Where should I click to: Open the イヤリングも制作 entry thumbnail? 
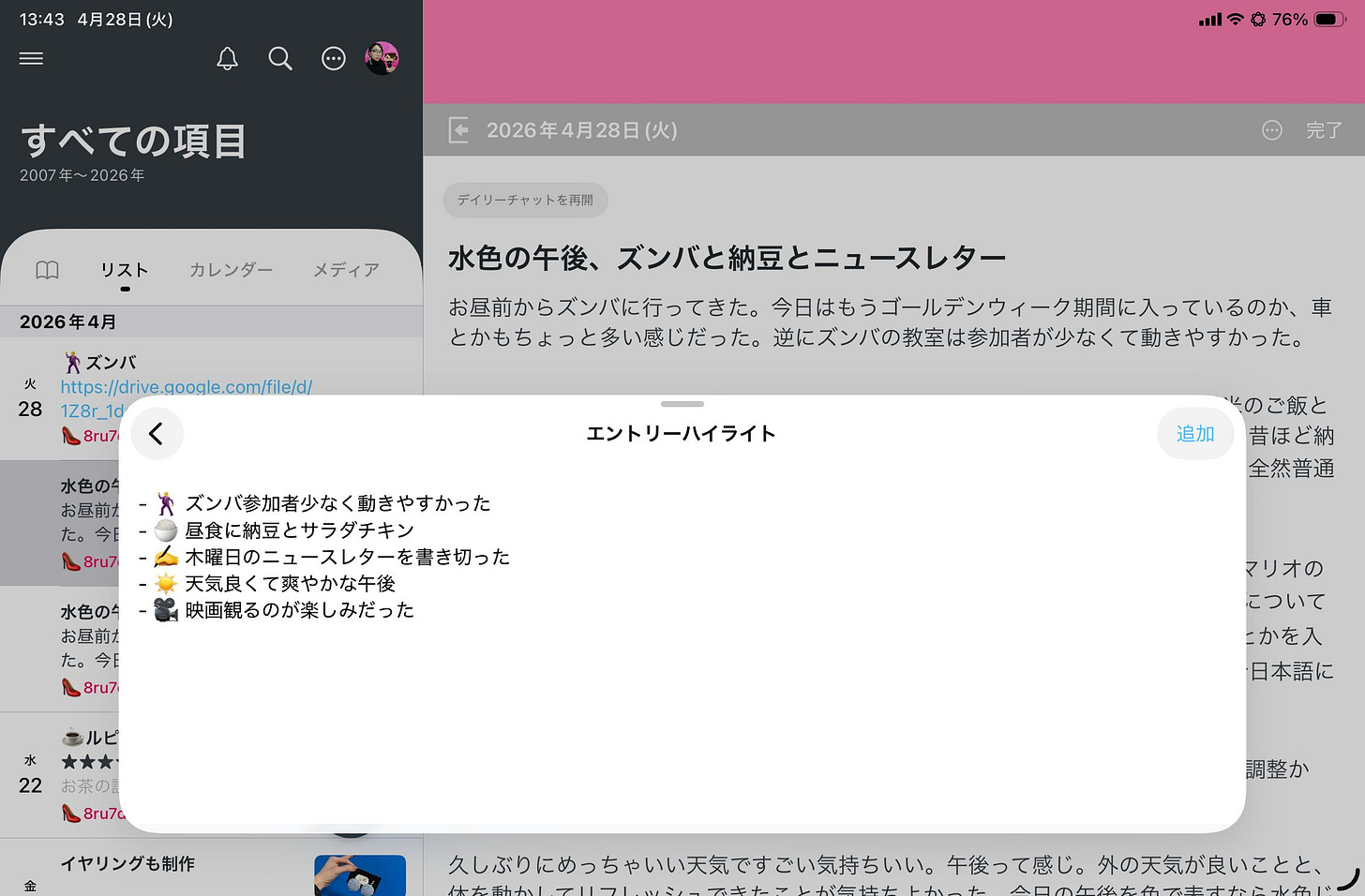pos(360,875)
